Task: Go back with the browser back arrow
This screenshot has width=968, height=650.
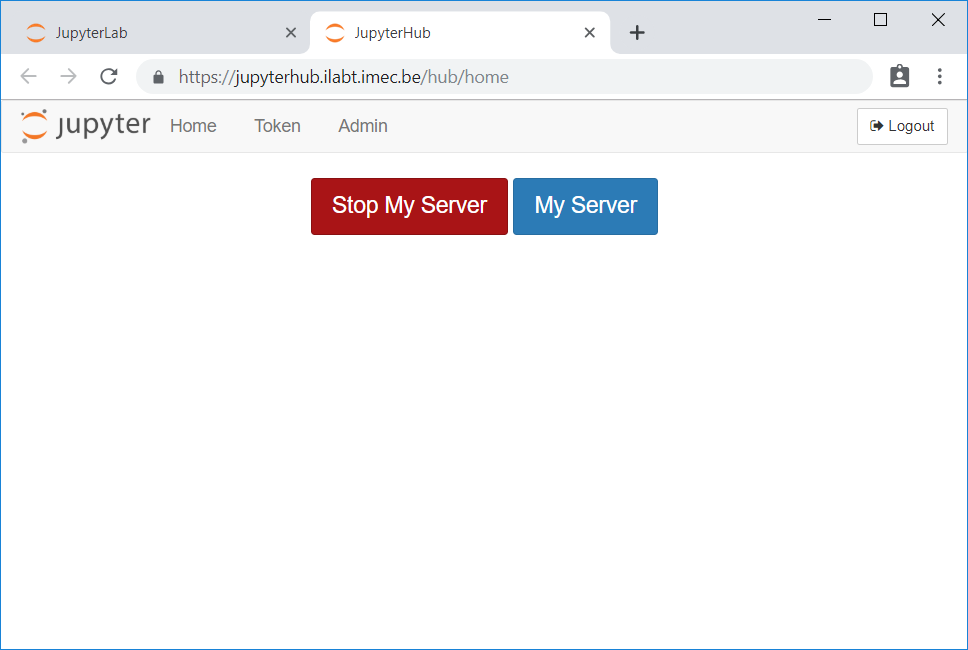Action: pos(28,77)
